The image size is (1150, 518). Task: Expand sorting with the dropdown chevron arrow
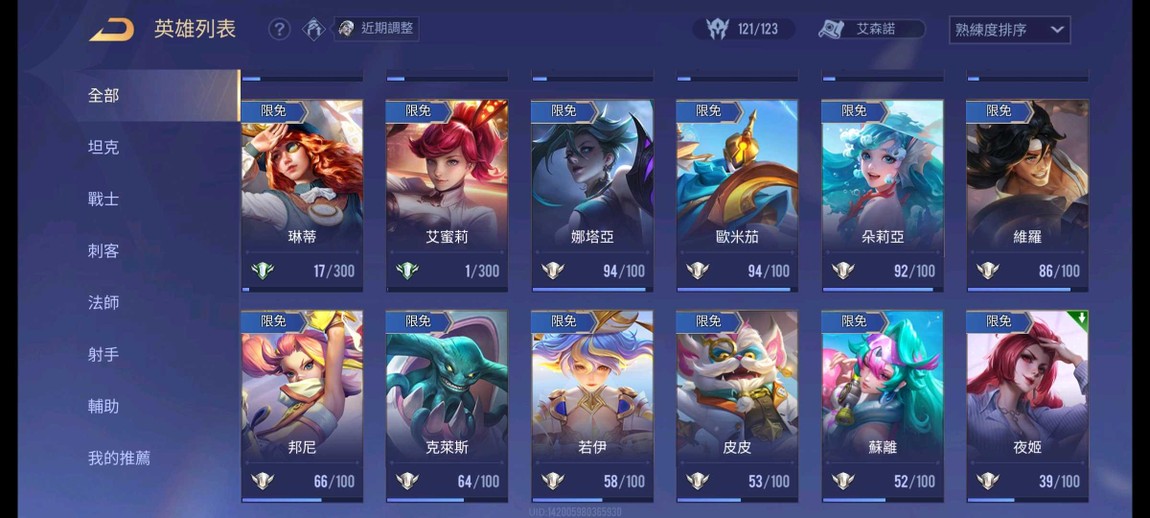[1057, 30]
